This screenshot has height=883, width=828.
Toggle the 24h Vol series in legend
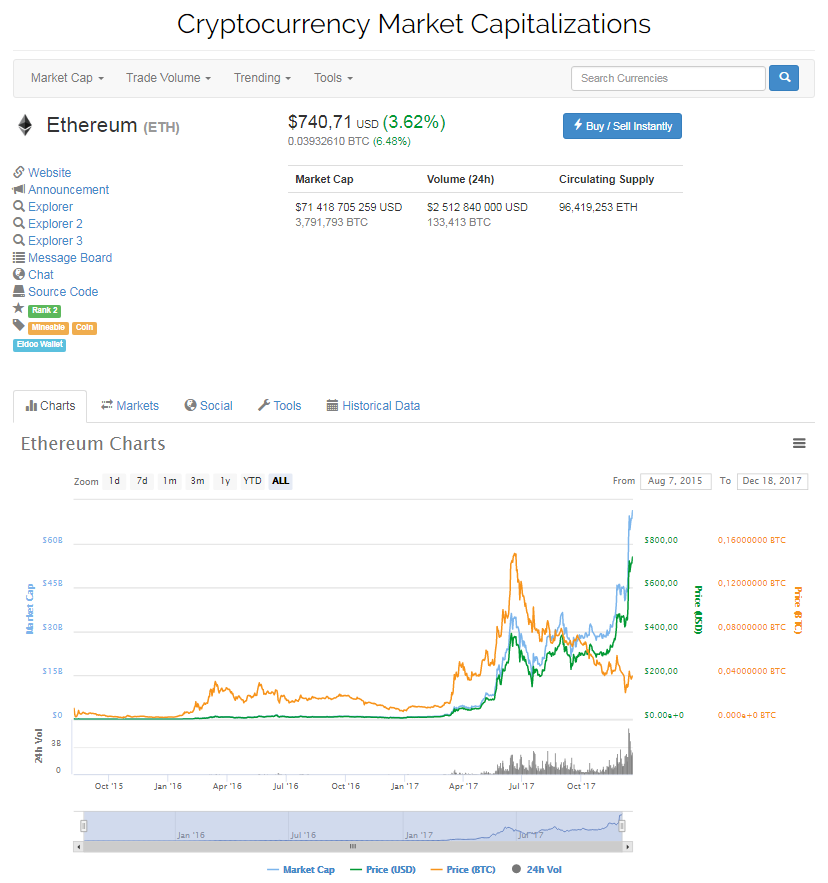(536, 869)
